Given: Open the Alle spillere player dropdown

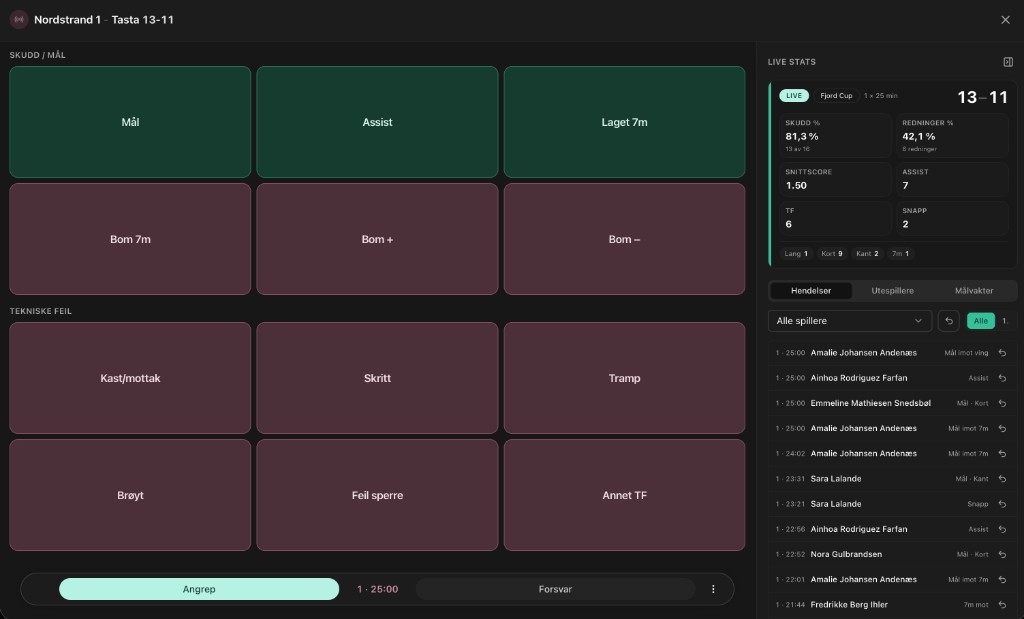Looking at the screenshot, I should [850, 321].
